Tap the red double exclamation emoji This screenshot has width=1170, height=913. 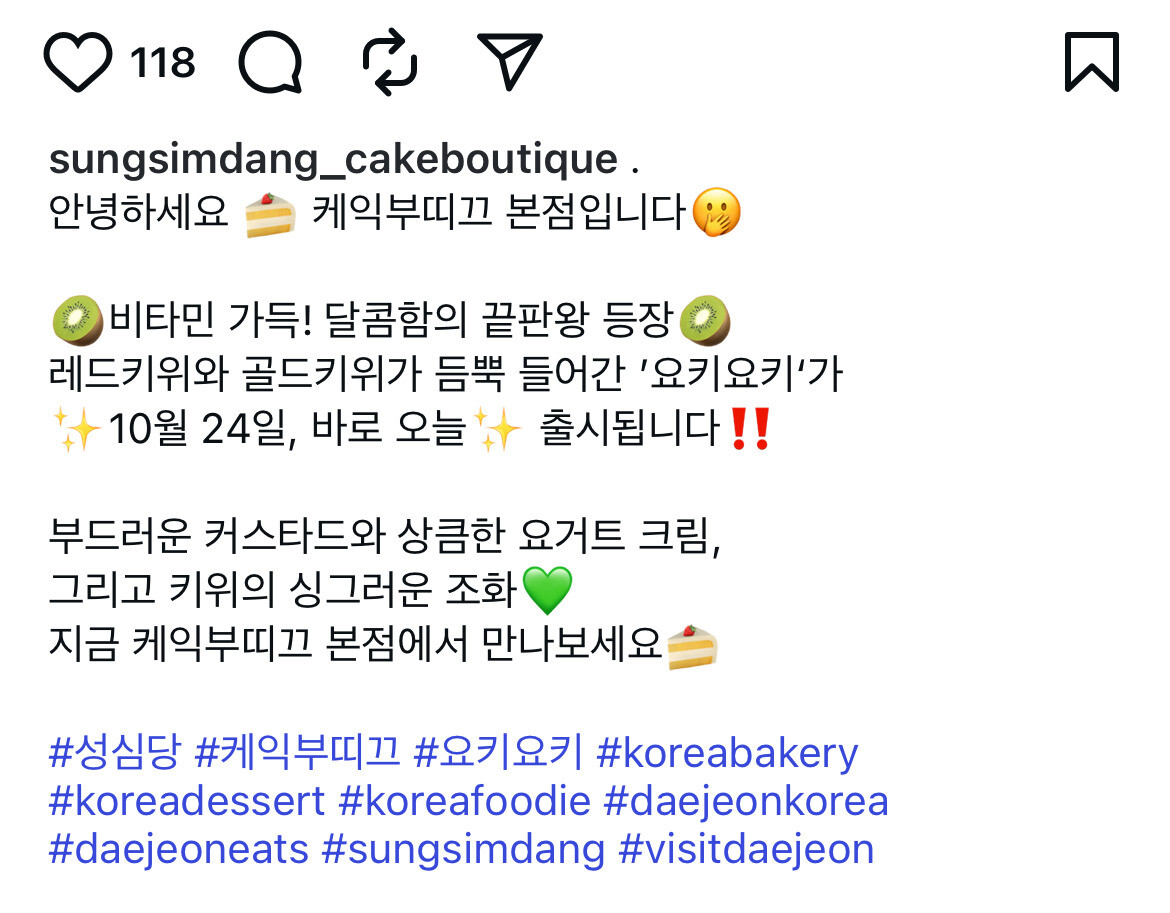pos(750,429)
